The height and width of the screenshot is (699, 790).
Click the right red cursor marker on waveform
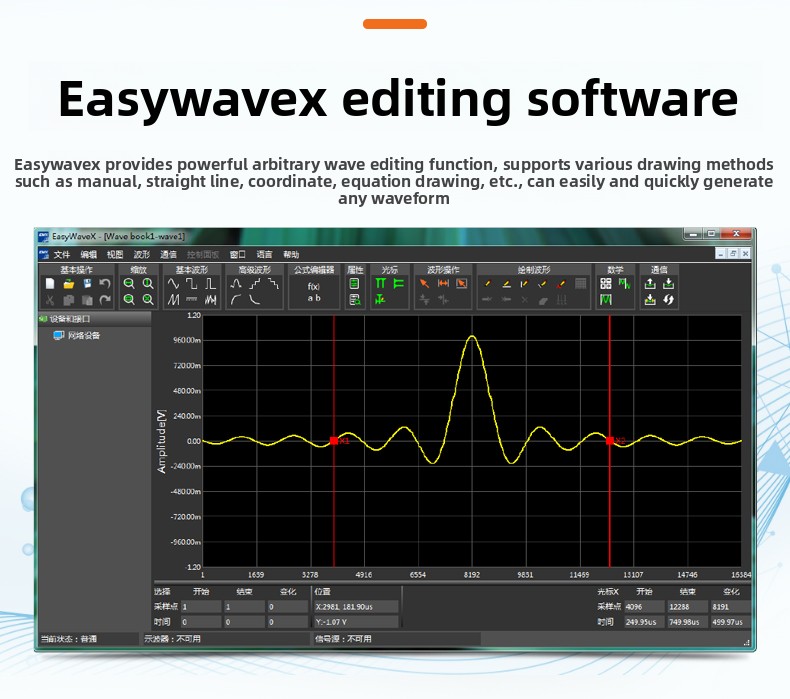609,440
